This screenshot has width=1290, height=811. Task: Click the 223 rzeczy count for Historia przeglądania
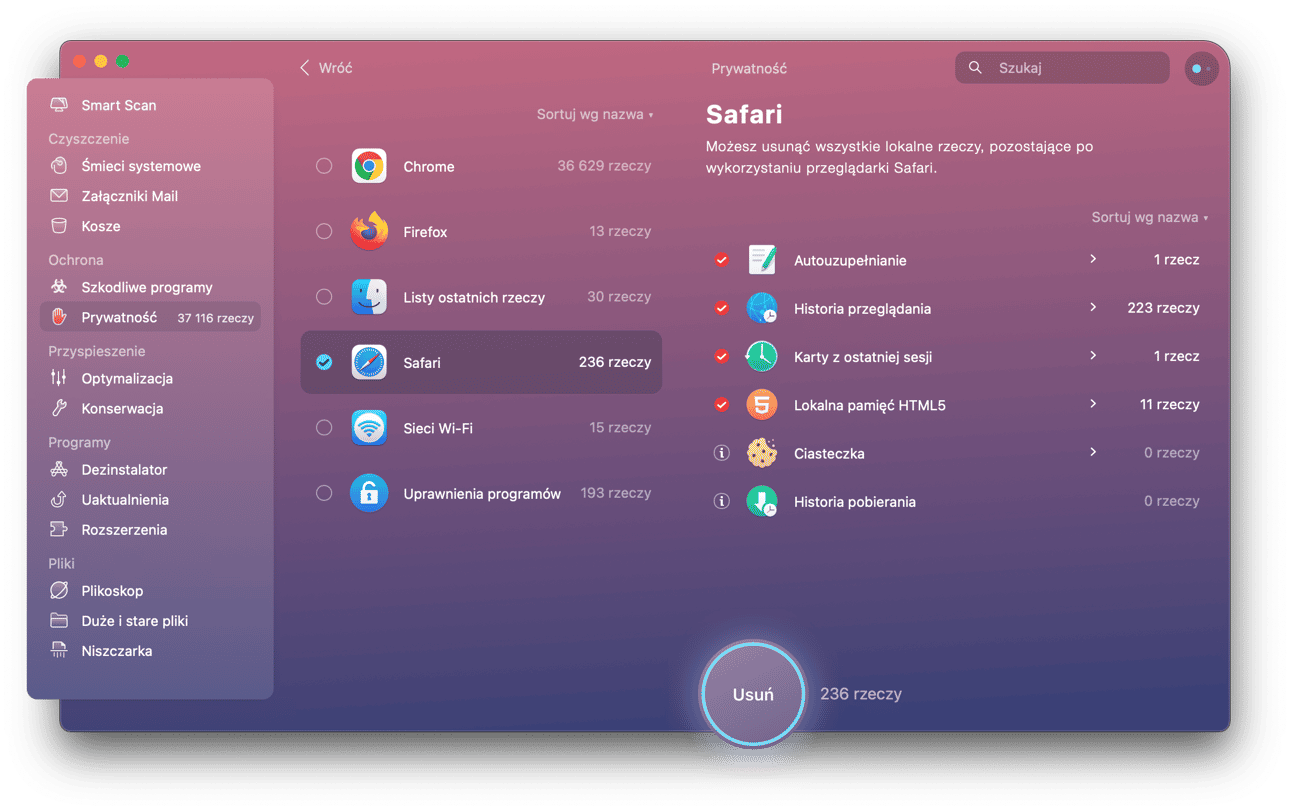[1163, 308]
